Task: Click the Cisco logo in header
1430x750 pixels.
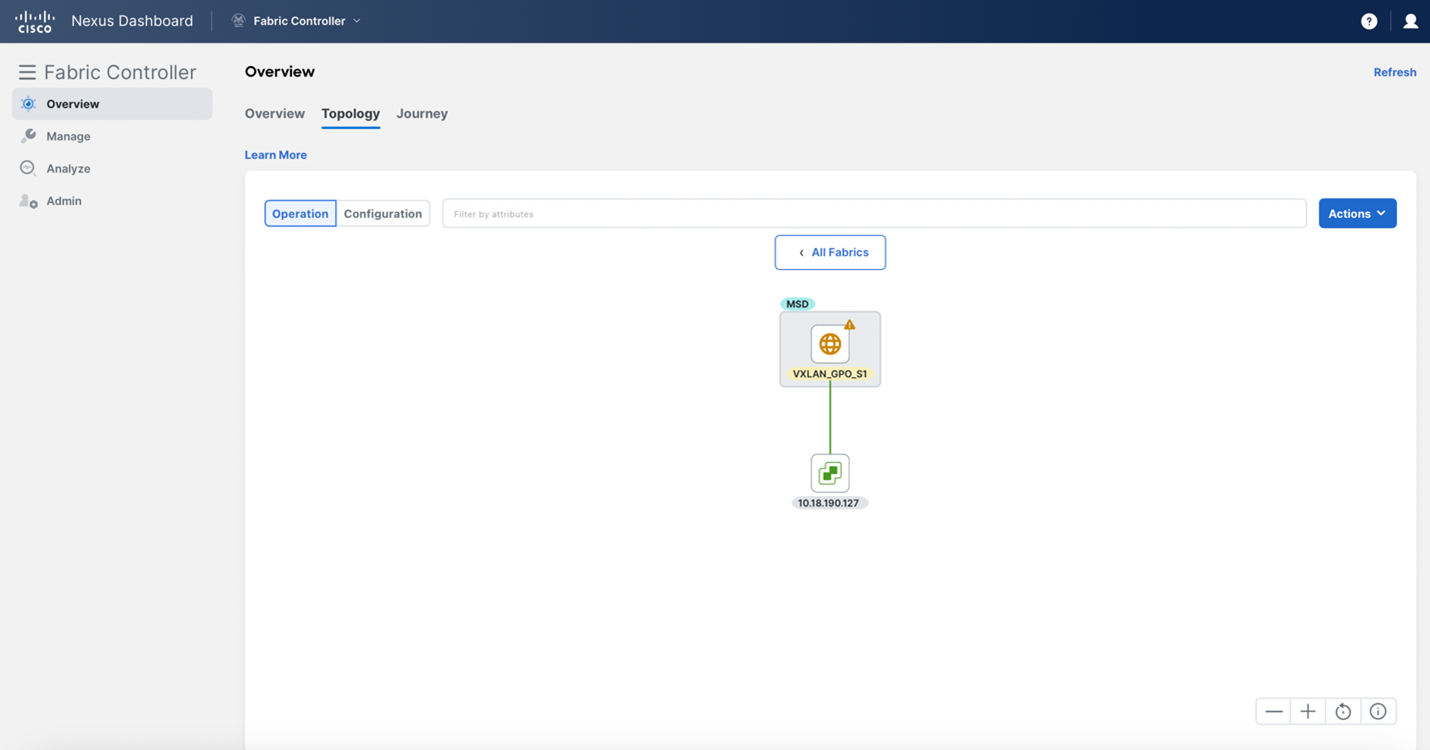Action: point(35,21)
